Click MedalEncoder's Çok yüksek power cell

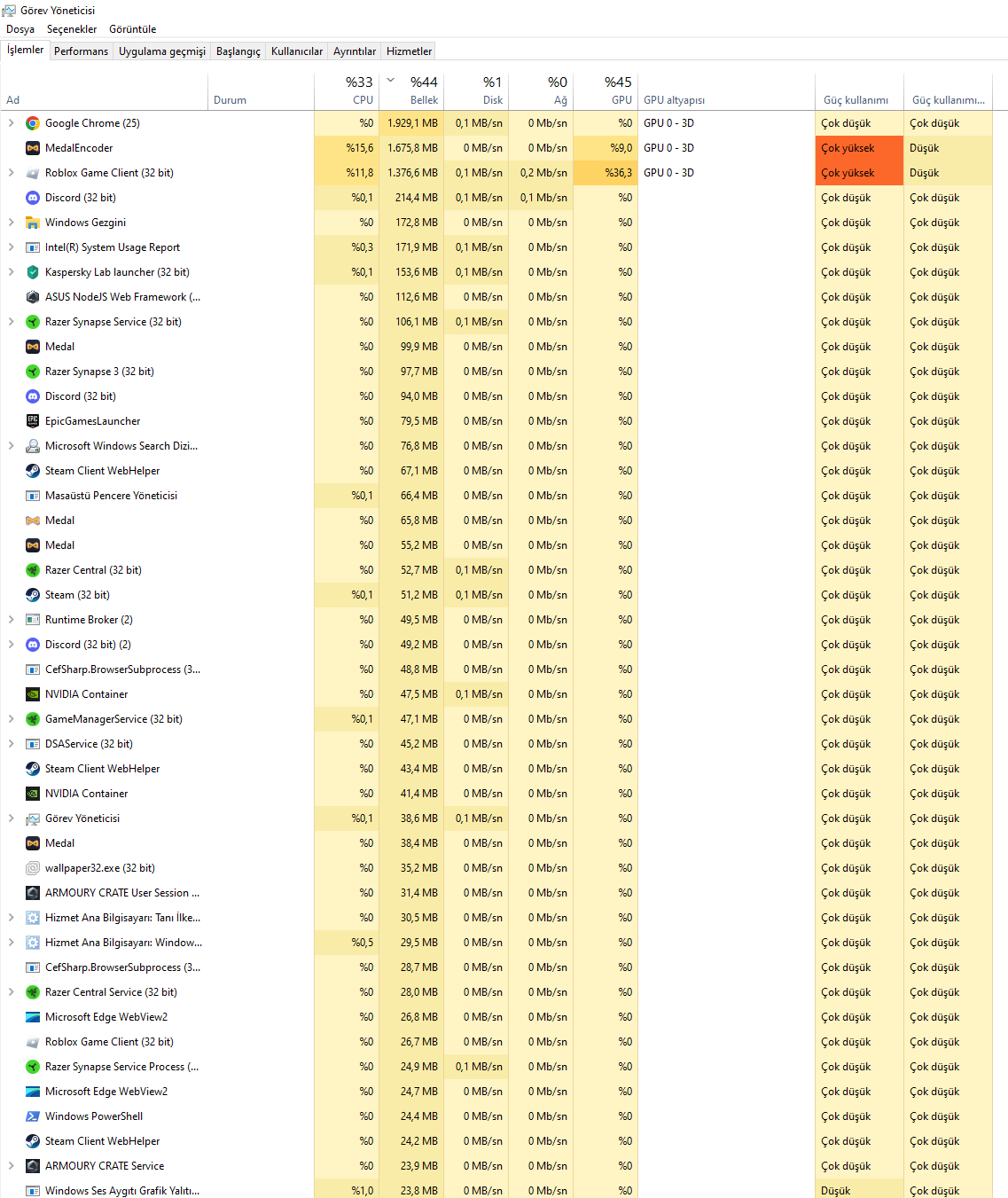pos(859,148)
